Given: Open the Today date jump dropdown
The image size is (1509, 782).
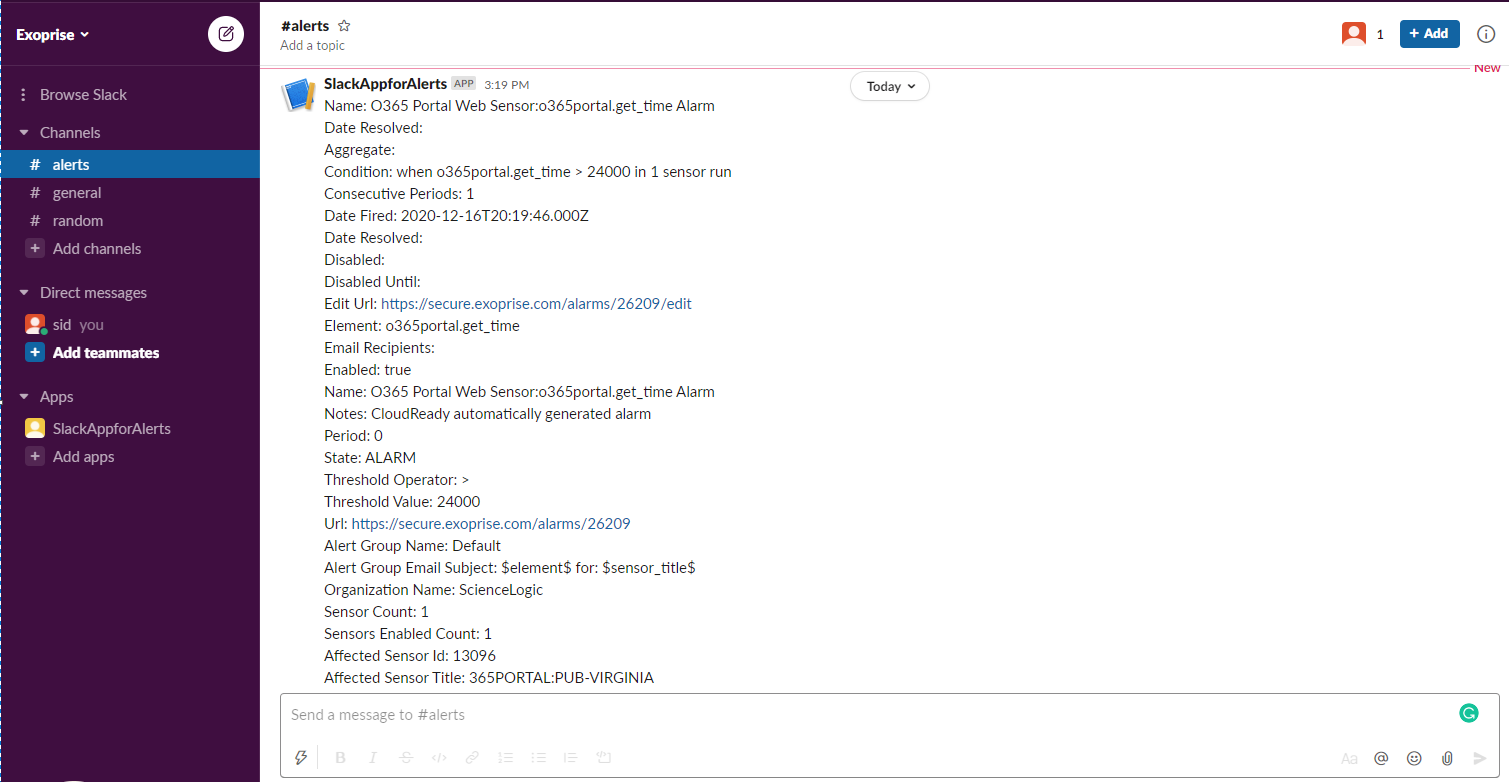Looking at the screenshot, I should pyautogui.click(x=890, y=86).
